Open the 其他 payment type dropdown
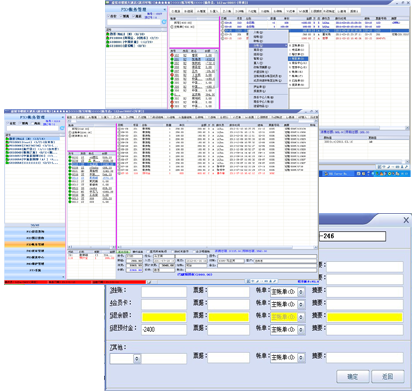The height and width of the screenshot is (391, 412). 137,359
